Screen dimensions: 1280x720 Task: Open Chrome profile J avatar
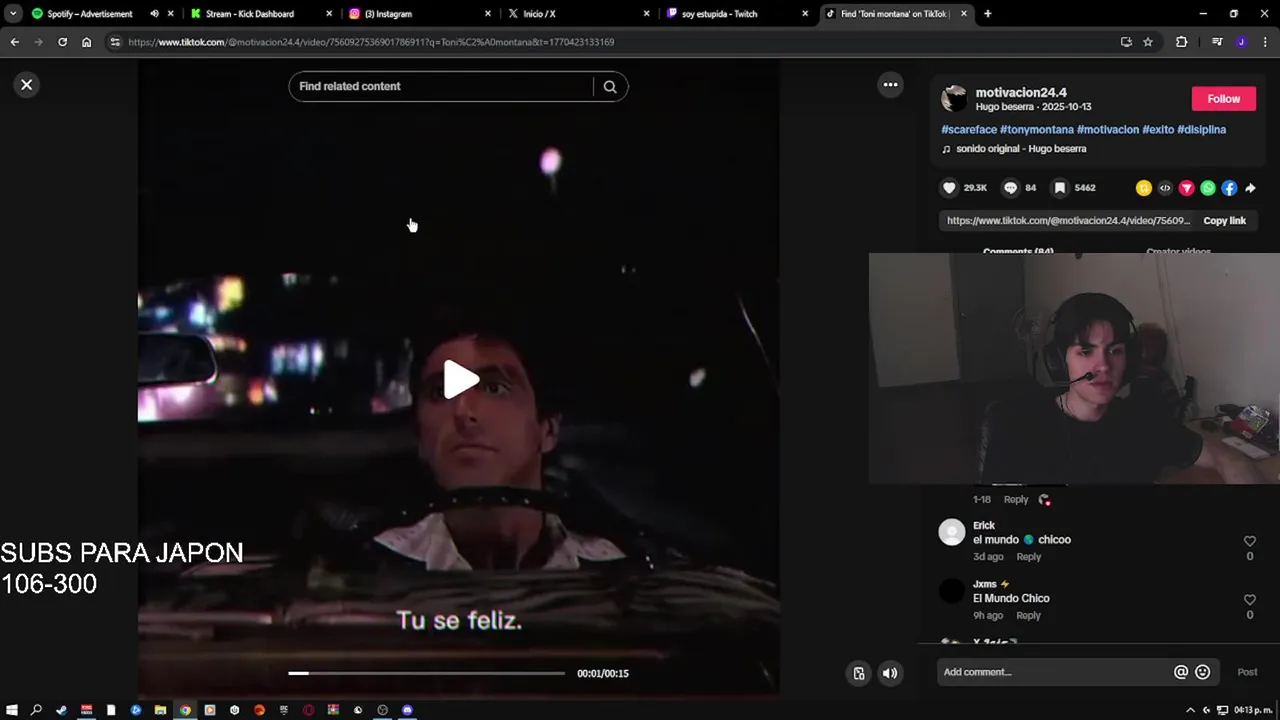[x=1241, y=42]
